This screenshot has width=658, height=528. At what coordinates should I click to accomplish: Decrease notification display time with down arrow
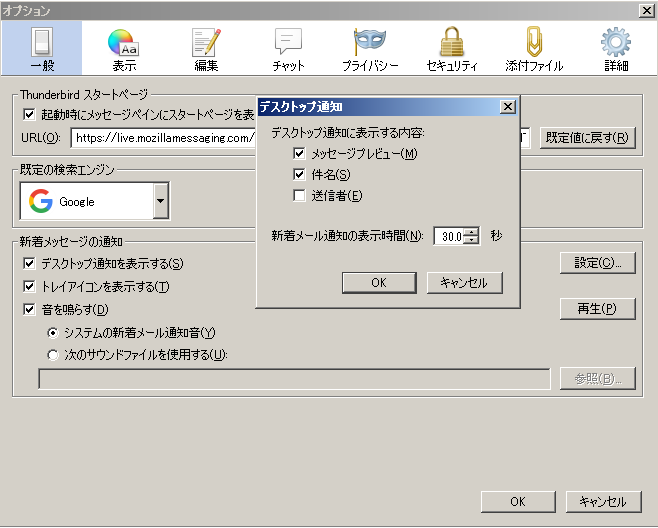[x=472, y=241]
